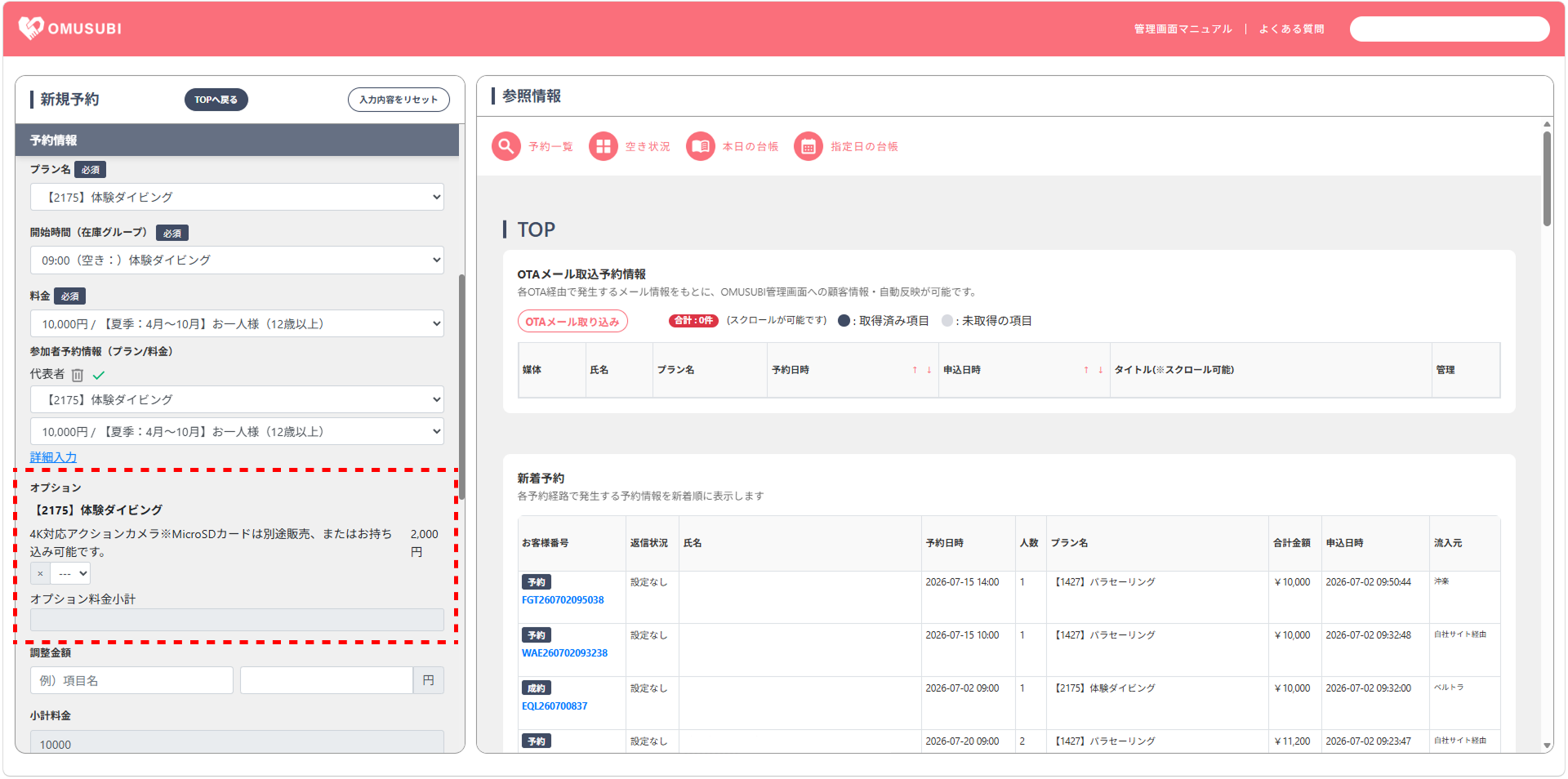Open the 開始時間 (在庫グループ) dropdown
The image size is (1568, 779).
point(237,260)
